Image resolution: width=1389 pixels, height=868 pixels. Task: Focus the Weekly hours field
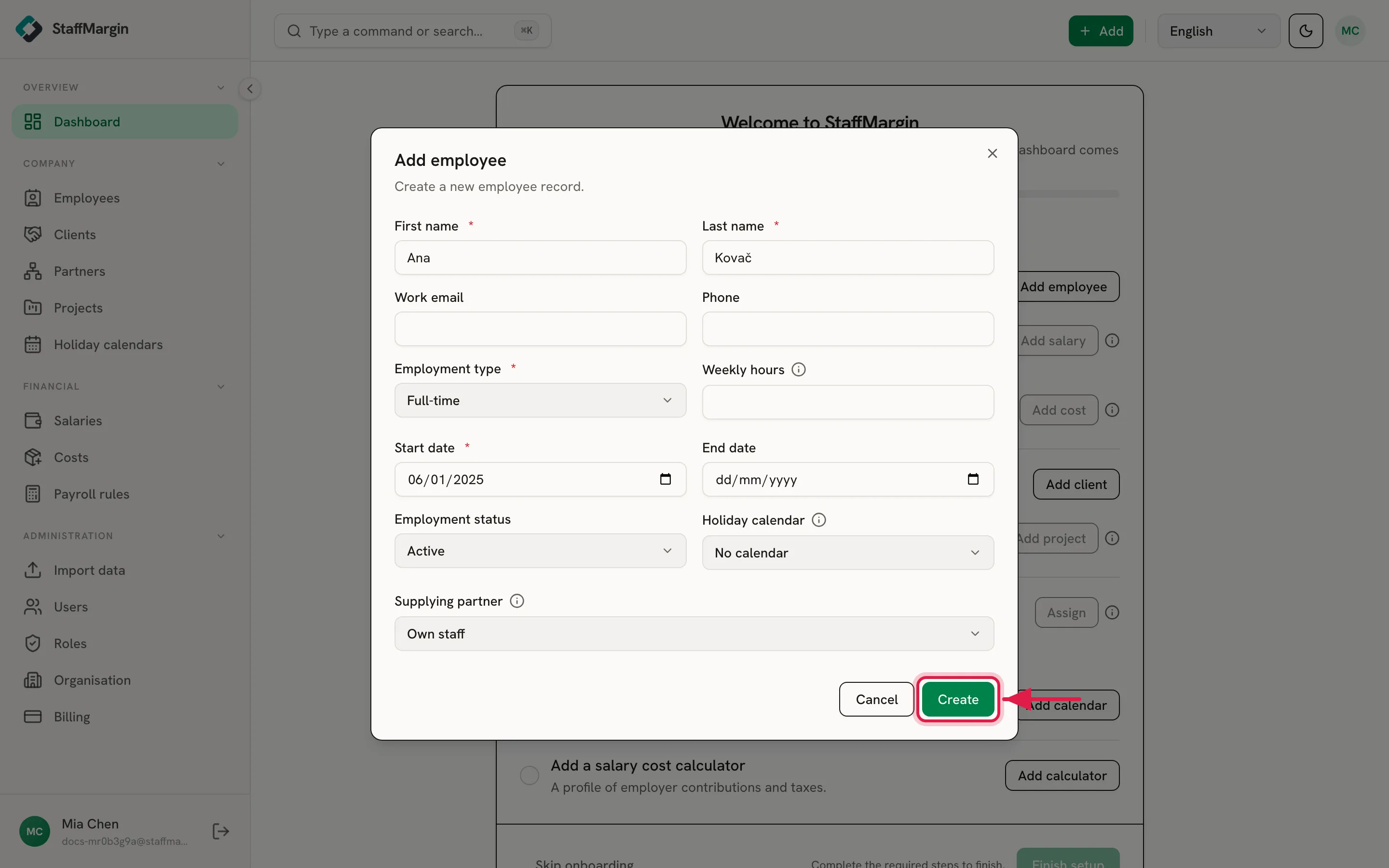pyautogui.click(x=848, y=403)
